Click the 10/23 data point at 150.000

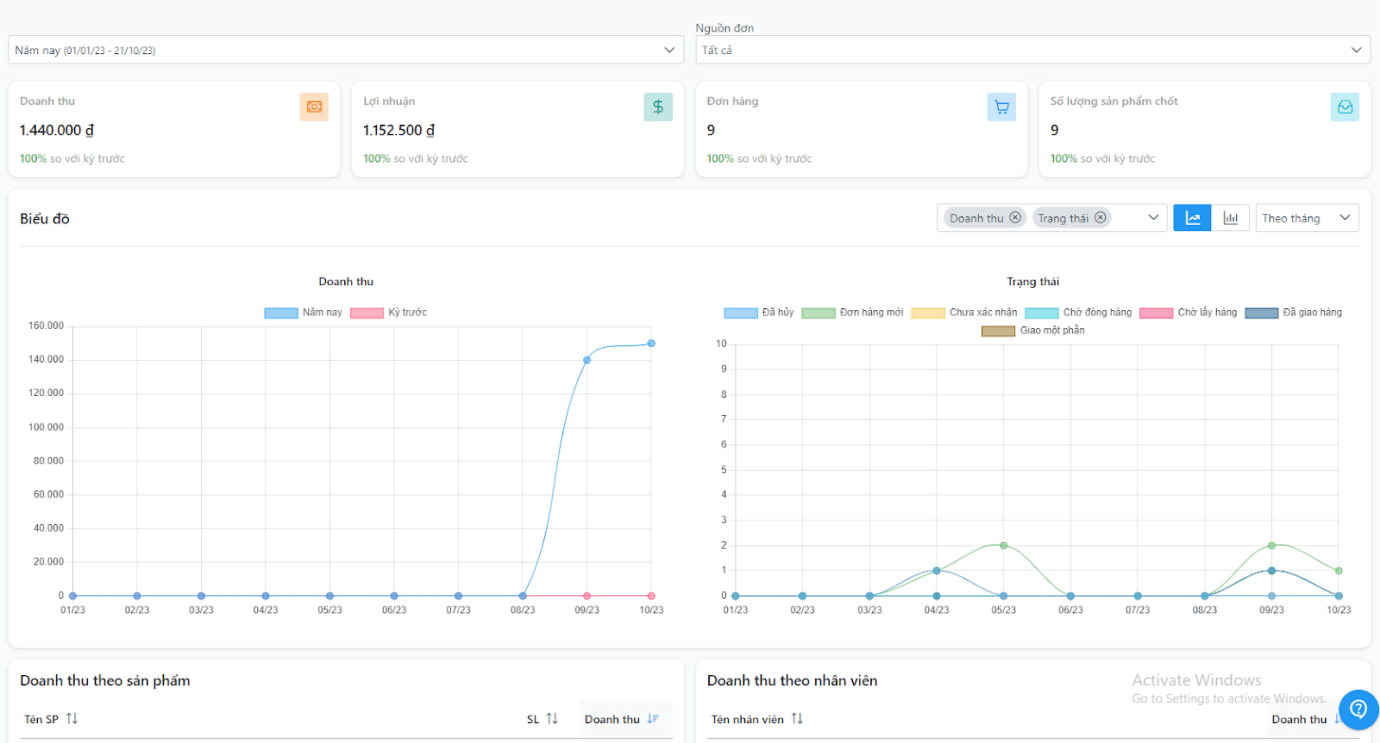(x=651, y=343)
